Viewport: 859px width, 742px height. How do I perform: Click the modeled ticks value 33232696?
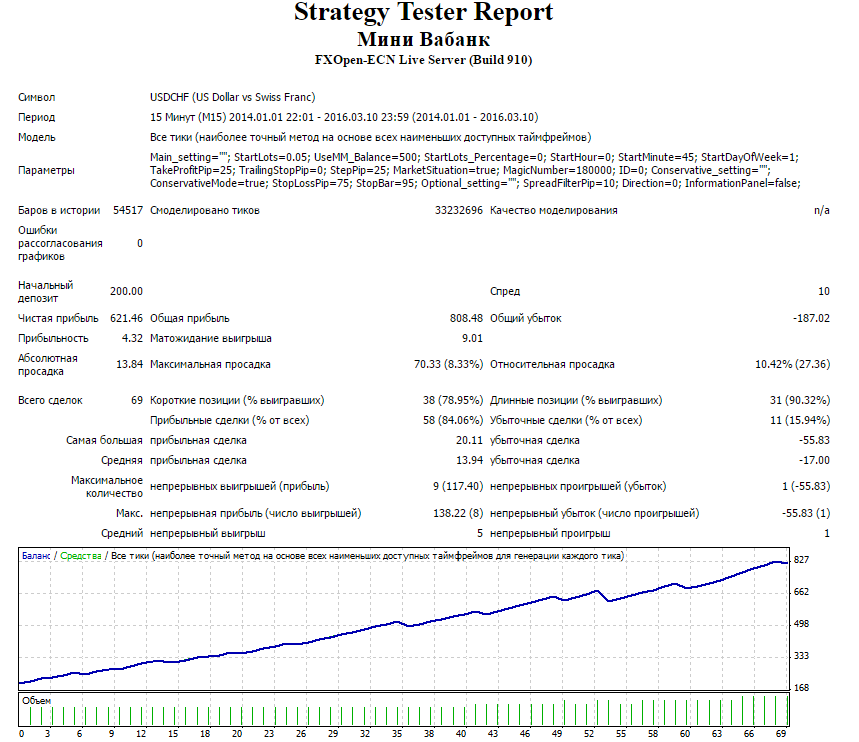459,210
